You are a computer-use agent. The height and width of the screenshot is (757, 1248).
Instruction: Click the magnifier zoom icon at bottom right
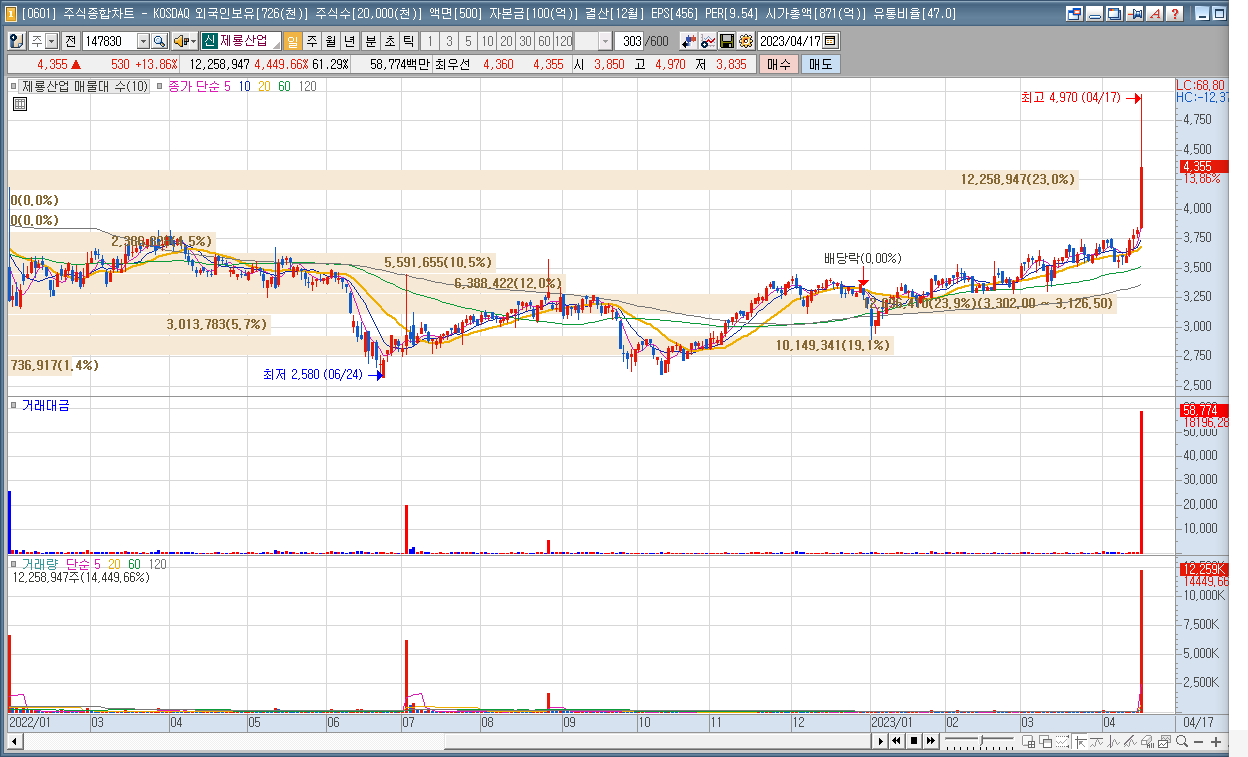point(1182,741)
